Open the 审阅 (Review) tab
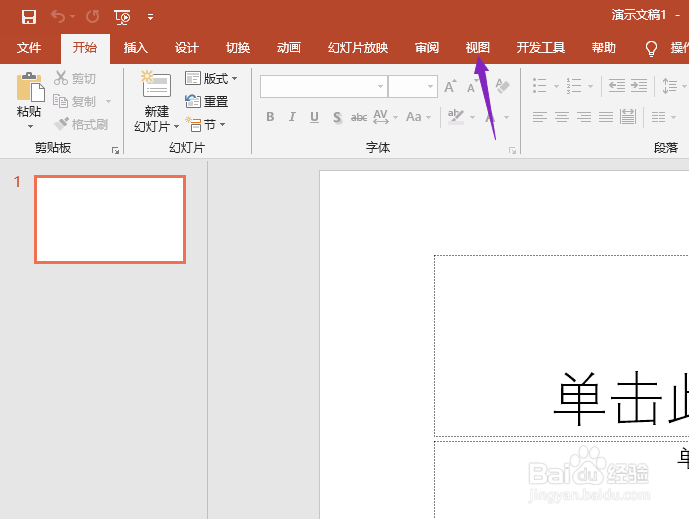Image resolution: width=689 pixels, height=519 pixels. [427, 47]
